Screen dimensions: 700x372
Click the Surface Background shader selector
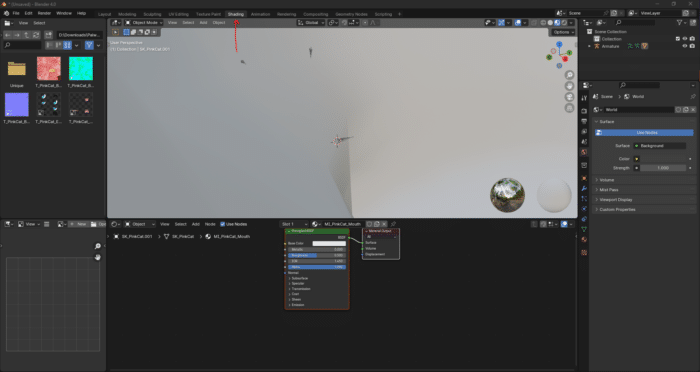[x=660, y=146]
